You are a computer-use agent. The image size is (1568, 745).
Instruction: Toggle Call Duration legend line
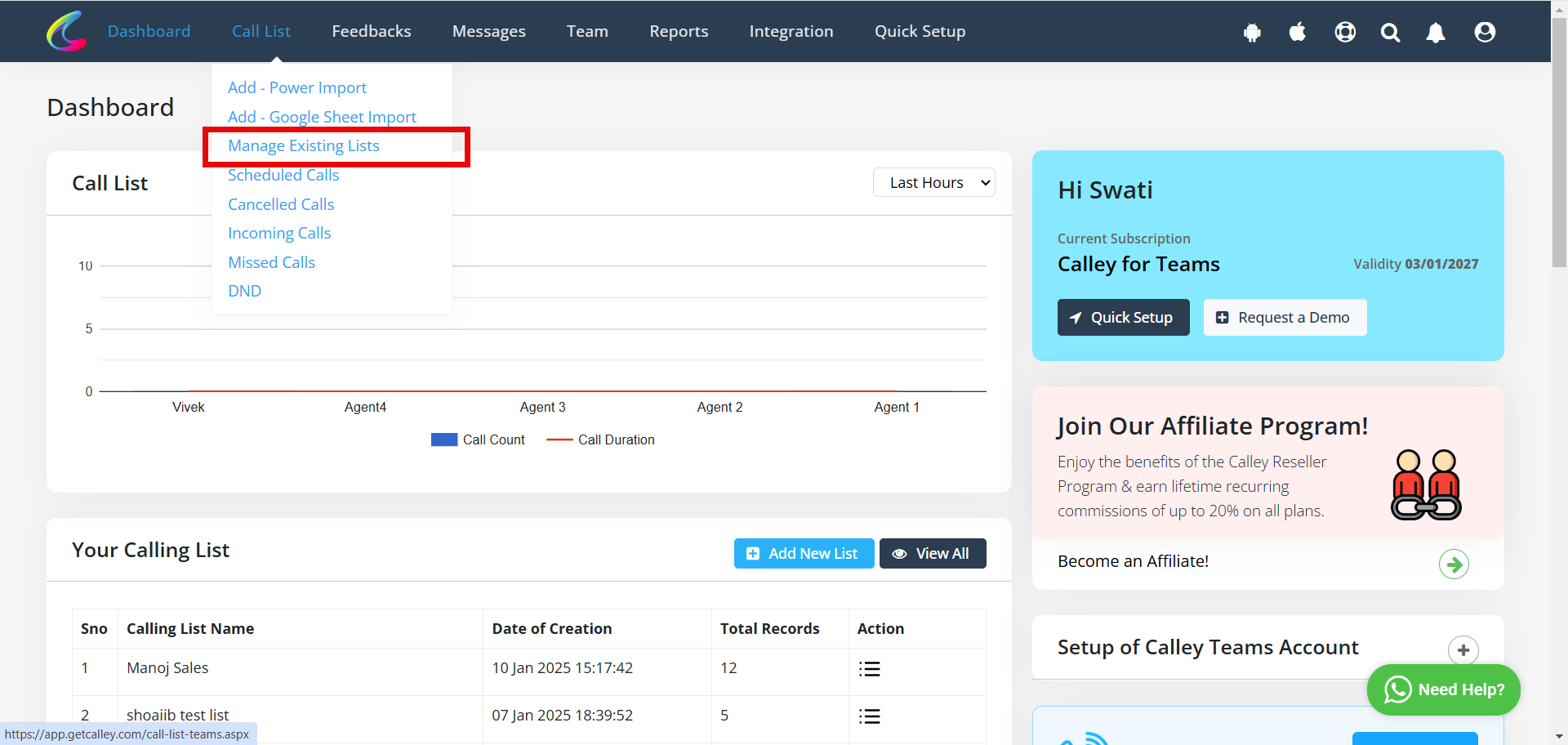(x=559, y=439)
